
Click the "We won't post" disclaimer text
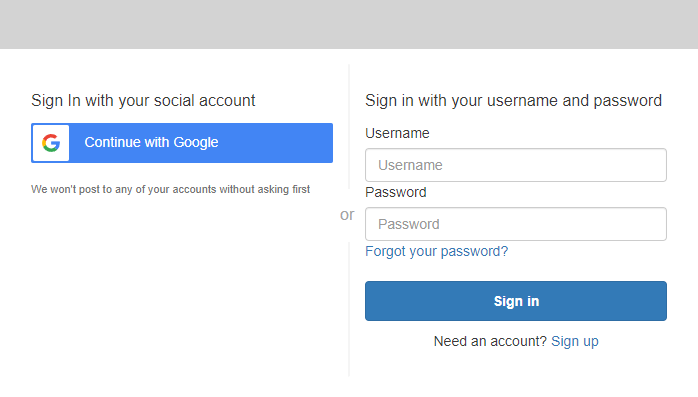click(x=170, y=189)
